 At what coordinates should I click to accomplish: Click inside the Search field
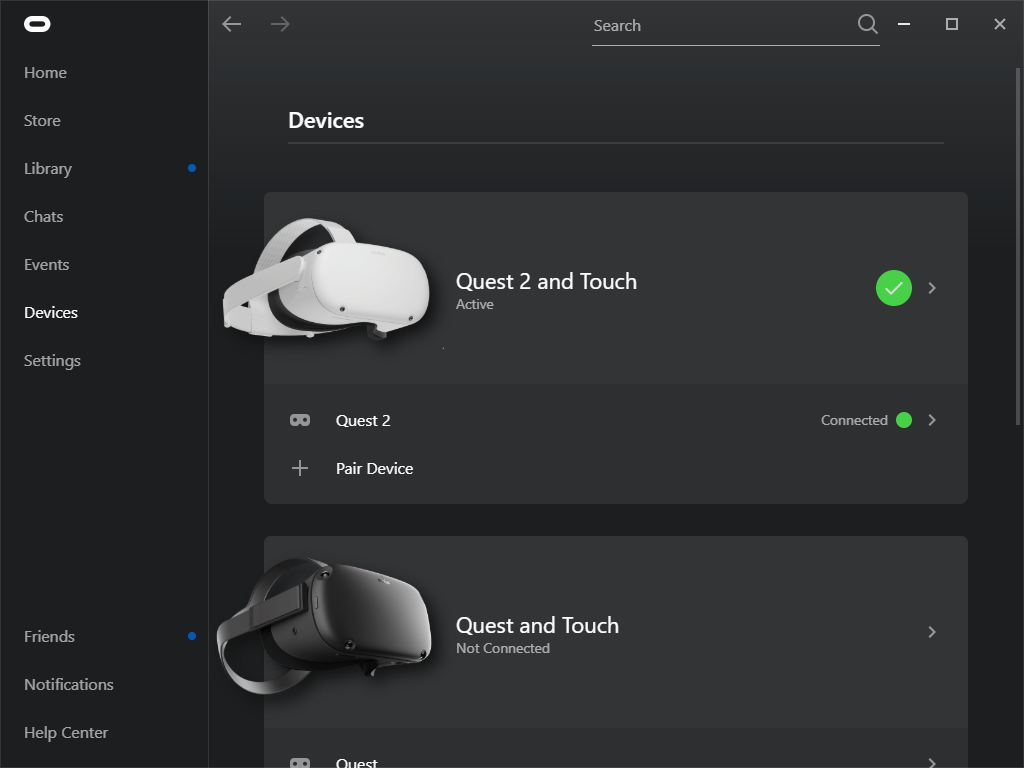[x=720, y=26]
